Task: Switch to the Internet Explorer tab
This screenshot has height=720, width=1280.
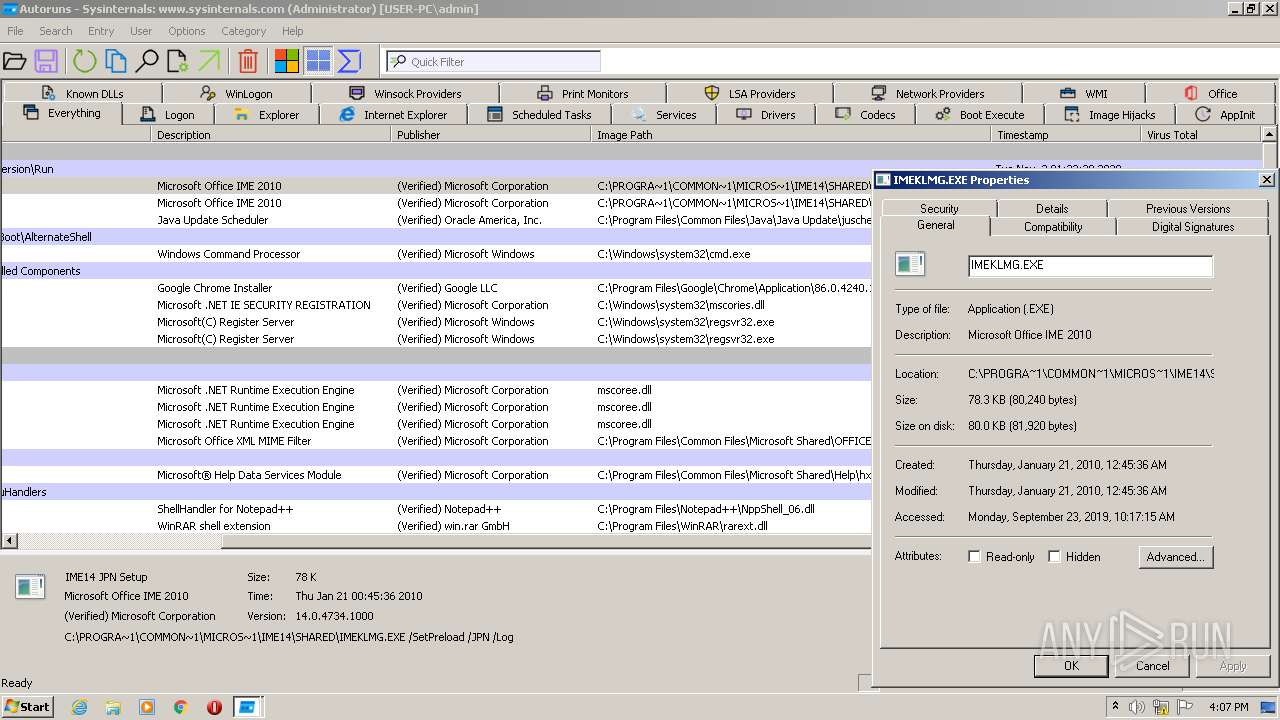Action: point(393,115)
